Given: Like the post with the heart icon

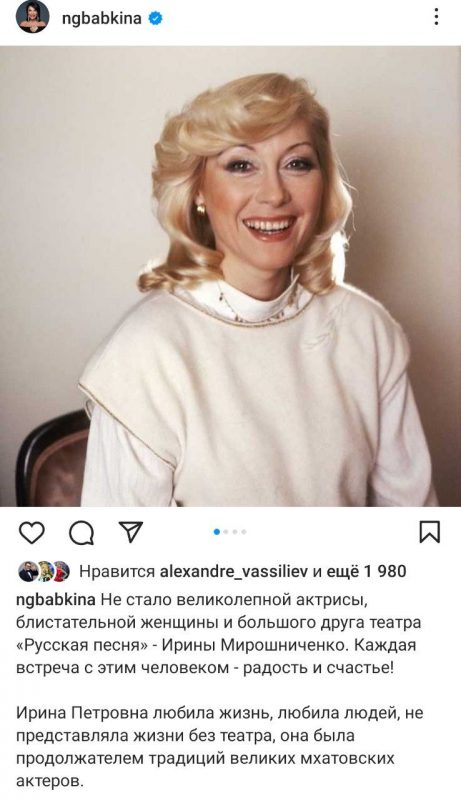Looking at the screenshot, I should pyautogui.click(x=32, y=532).
